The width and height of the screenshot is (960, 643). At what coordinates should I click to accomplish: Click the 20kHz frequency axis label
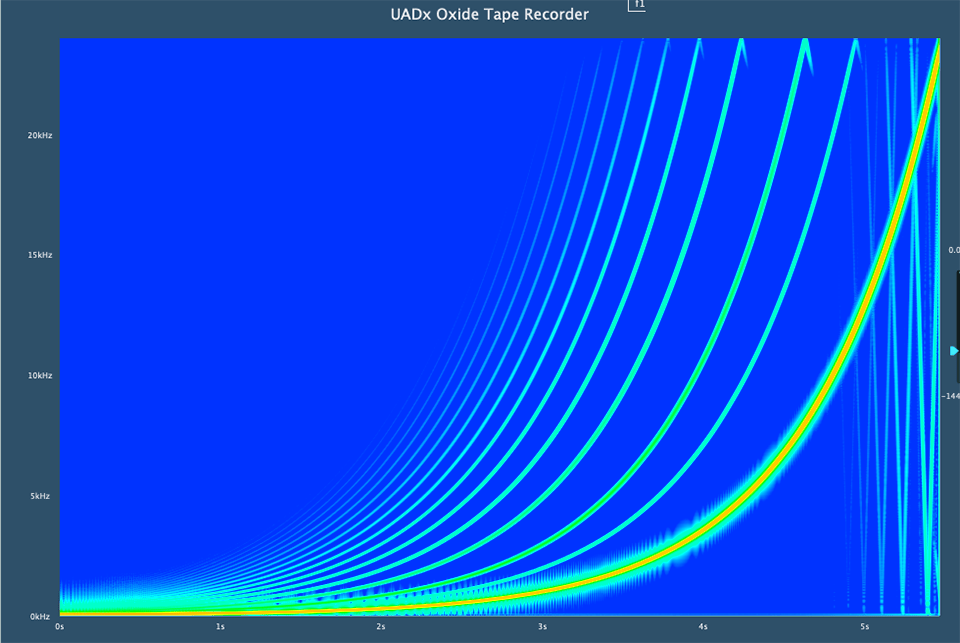tap(40, 135)
